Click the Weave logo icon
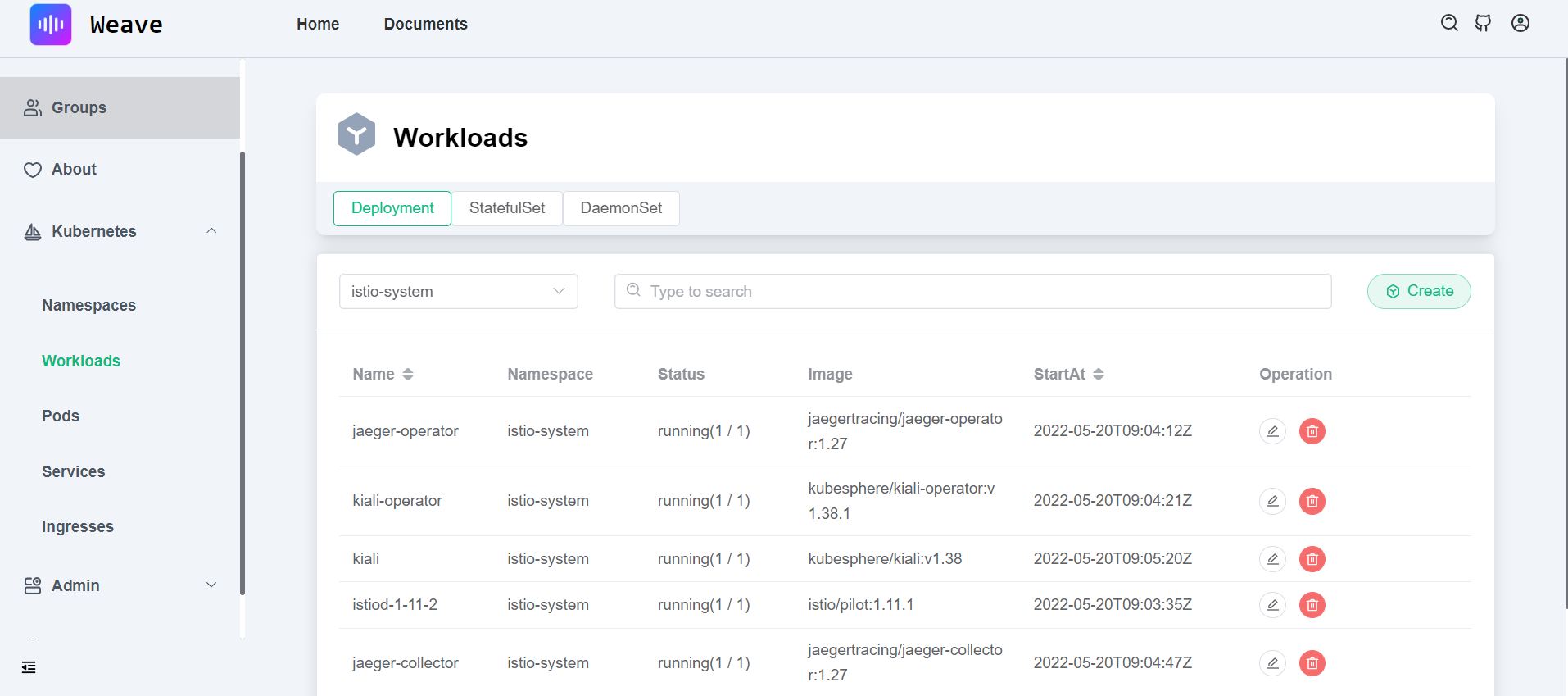 click(51, 25)
